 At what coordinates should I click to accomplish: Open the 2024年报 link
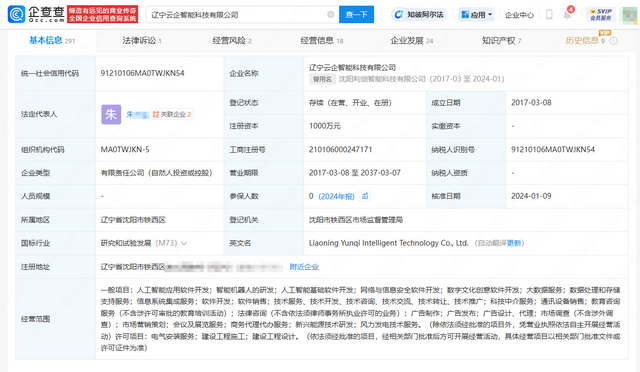336,196
